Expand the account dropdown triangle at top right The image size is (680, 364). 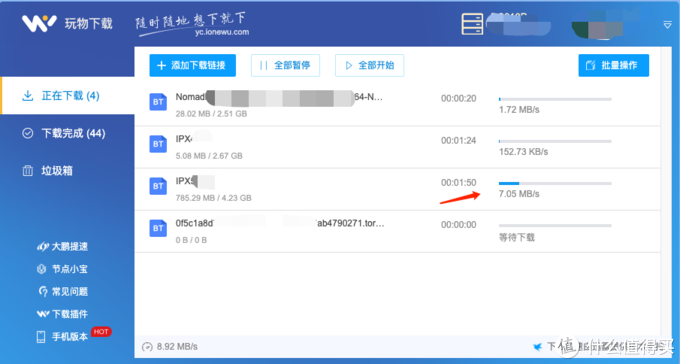[x=667, y=25]
